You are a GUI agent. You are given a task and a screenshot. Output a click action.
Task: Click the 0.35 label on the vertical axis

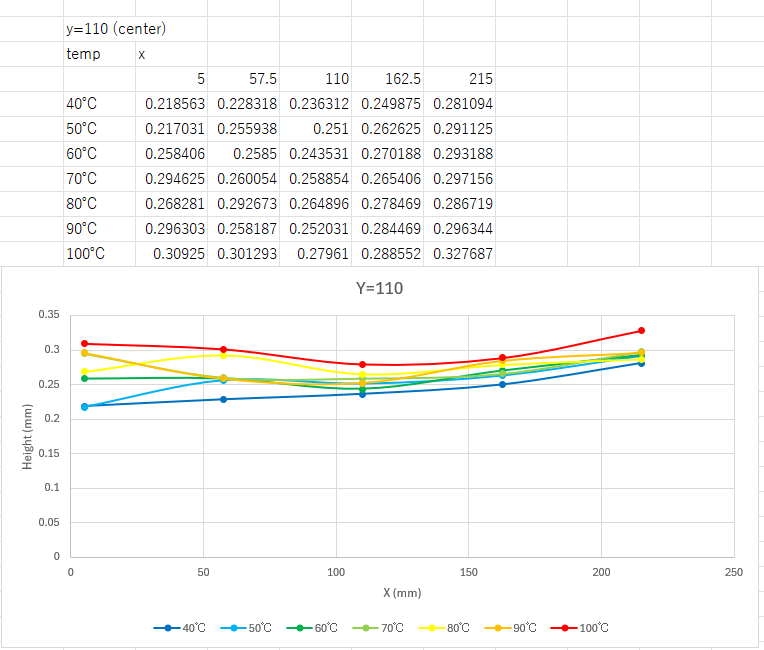coord(48,315)
